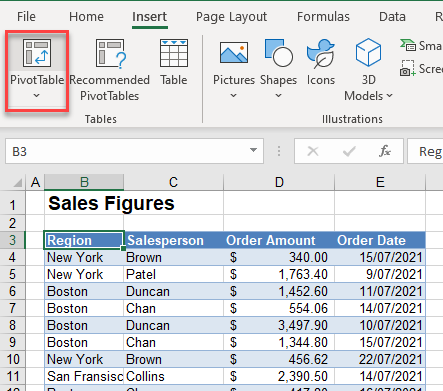The height and width of the screenshot is (391, 443).
Task: Click the PivotTable icon
Action: click(37, 53)
